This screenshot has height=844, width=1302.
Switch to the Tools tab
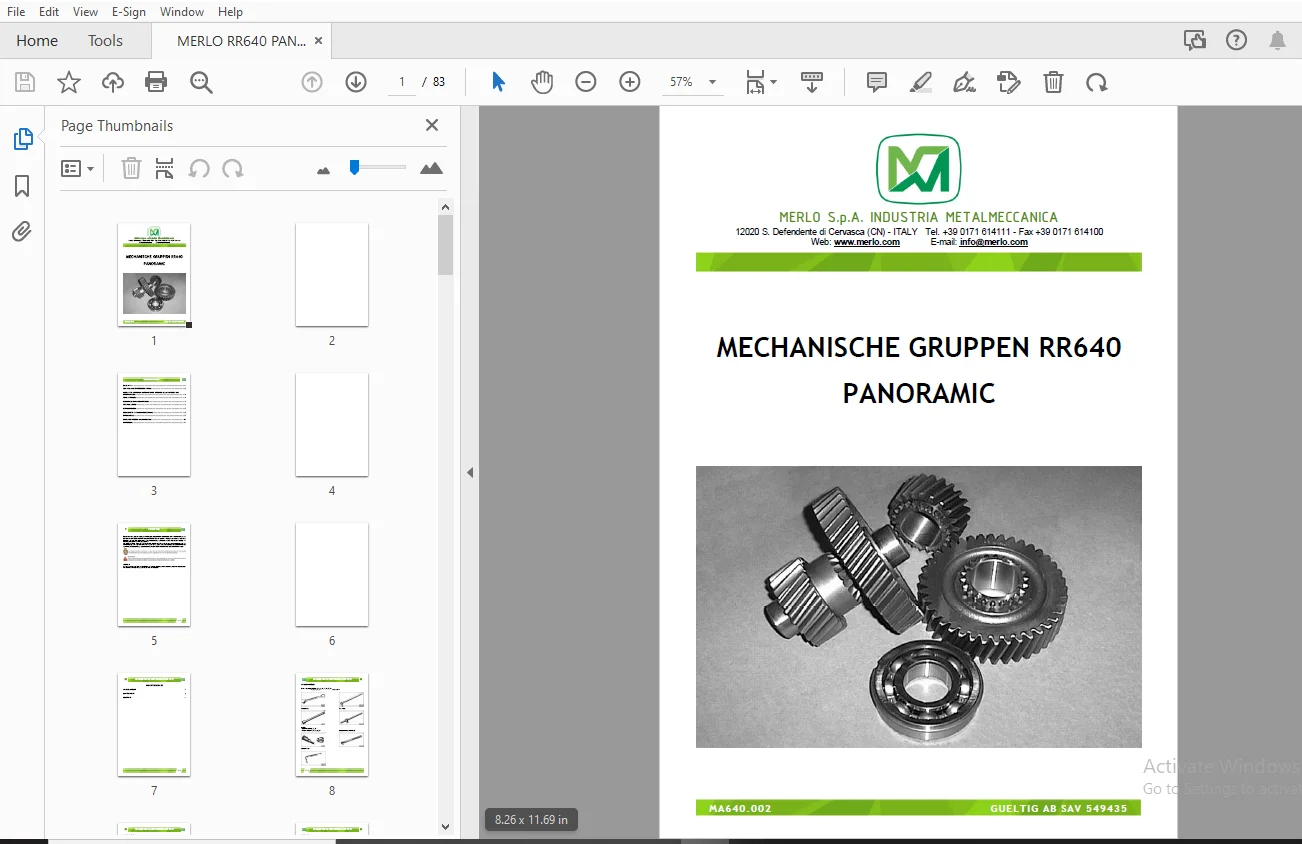(105, 41)
